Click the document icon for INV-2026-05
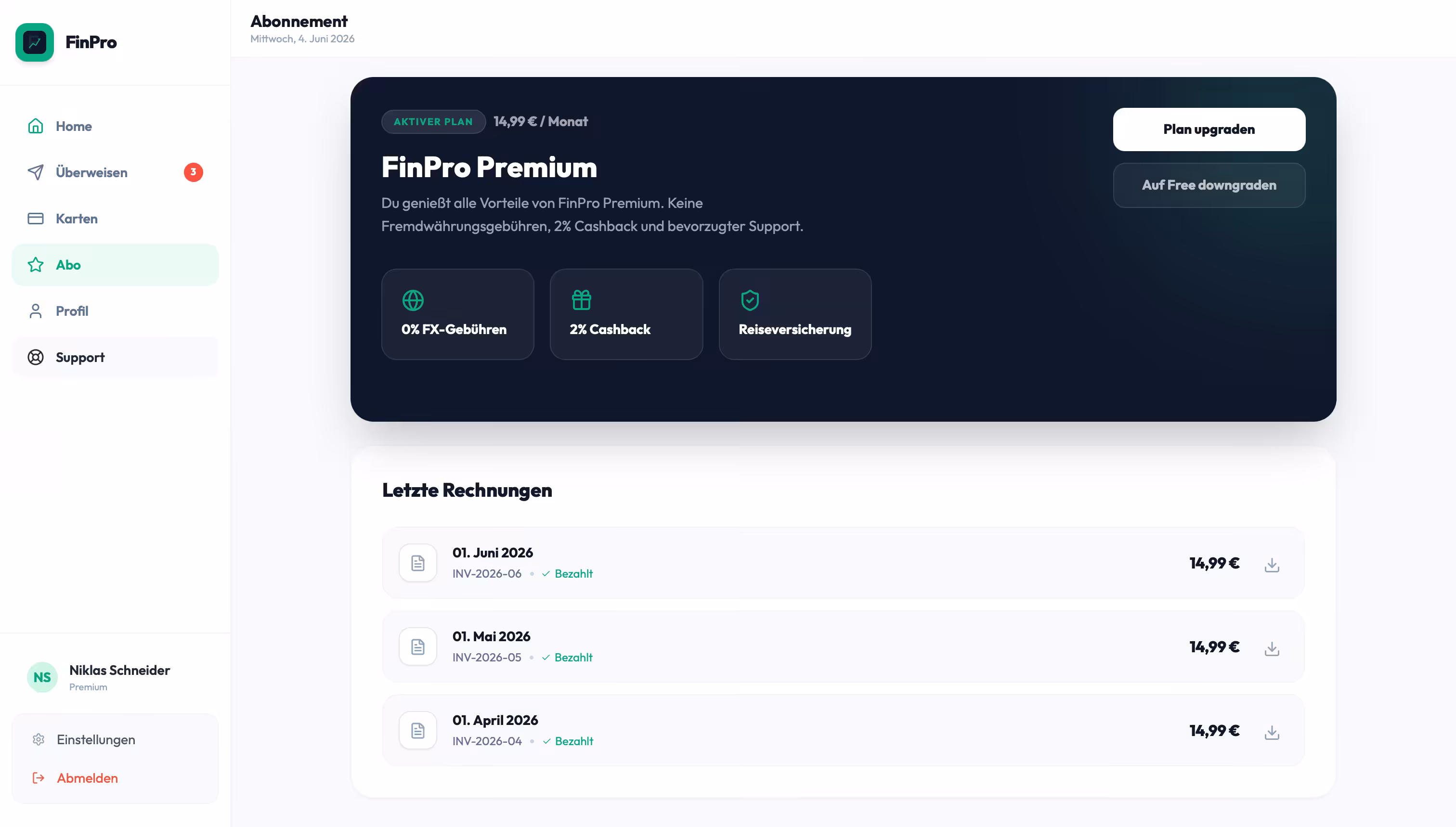Viewport: 1456px width, 827px height. click(x=418, y=646)
